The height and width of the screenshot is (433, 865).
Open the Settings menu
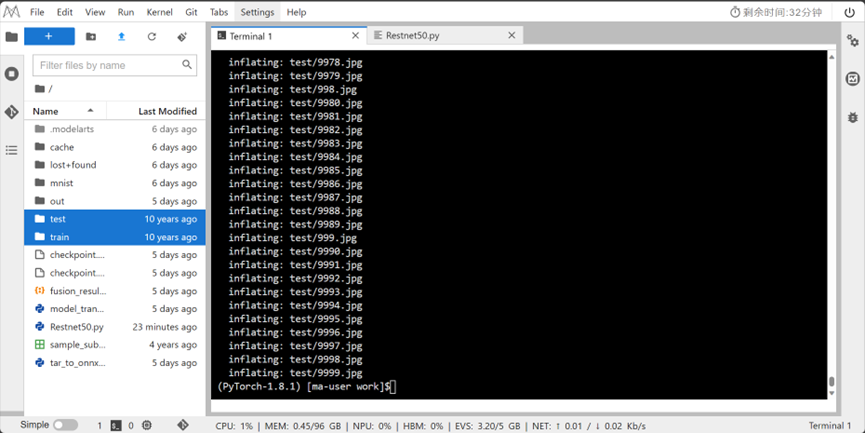click(257, 12)
